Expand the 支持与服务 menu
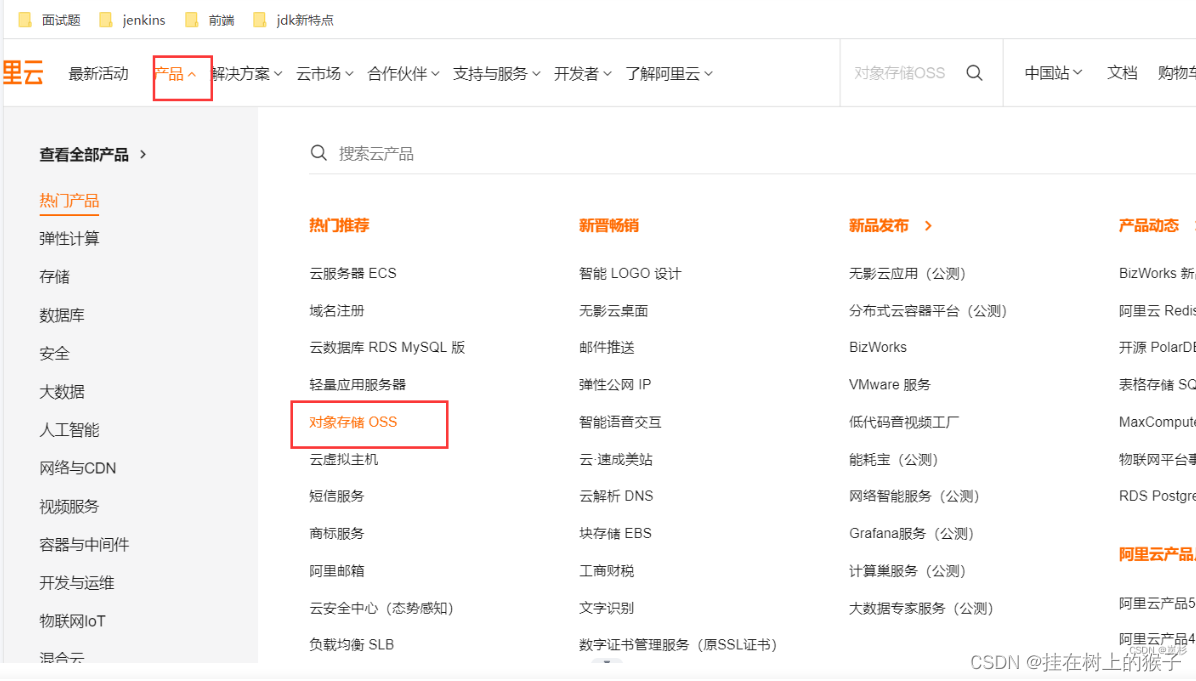The width and height of the screenshot is (1196, 681). tap(497, 74)
